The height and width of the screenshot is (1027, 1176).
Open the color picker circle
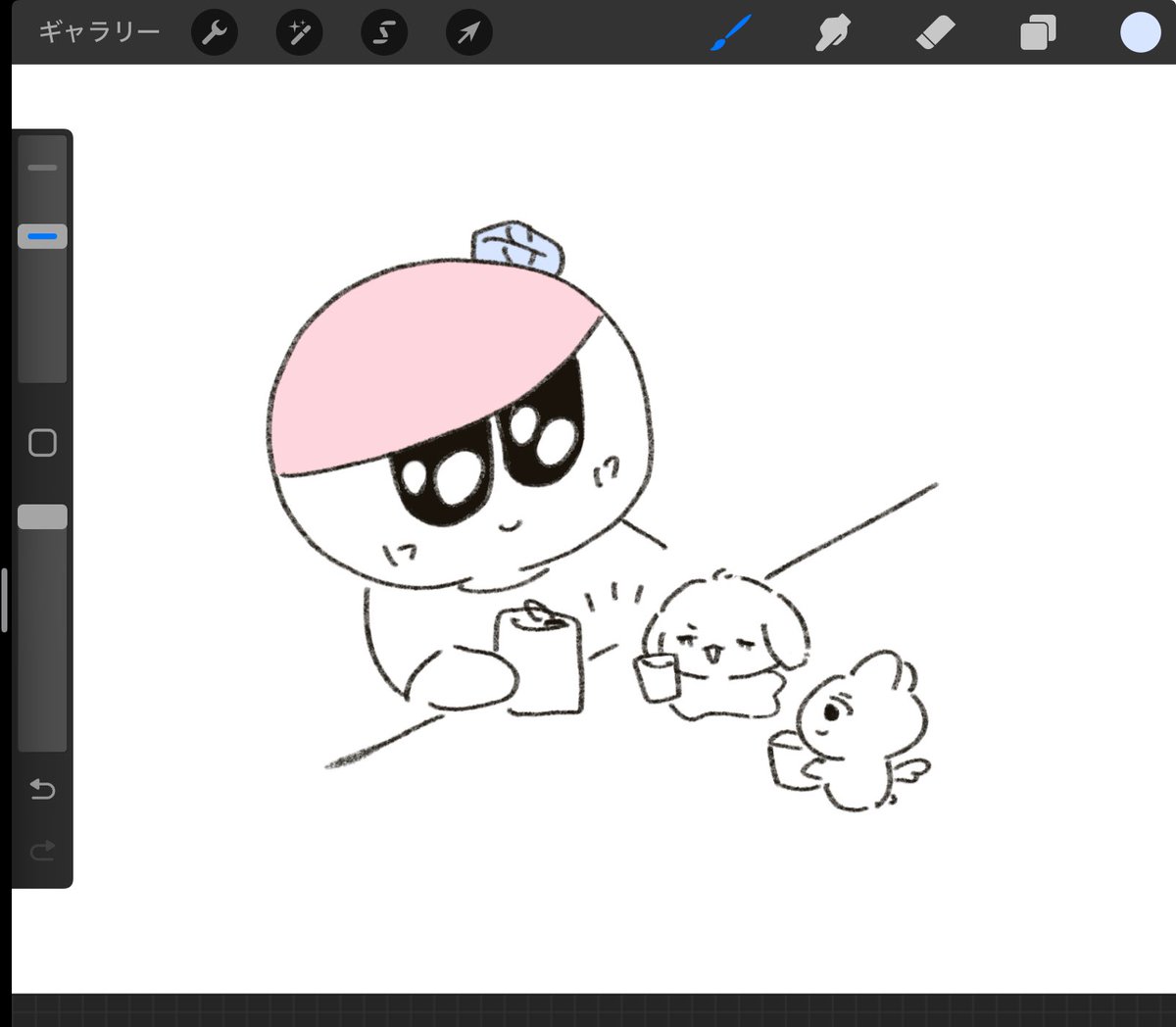tap(1141, 32)
